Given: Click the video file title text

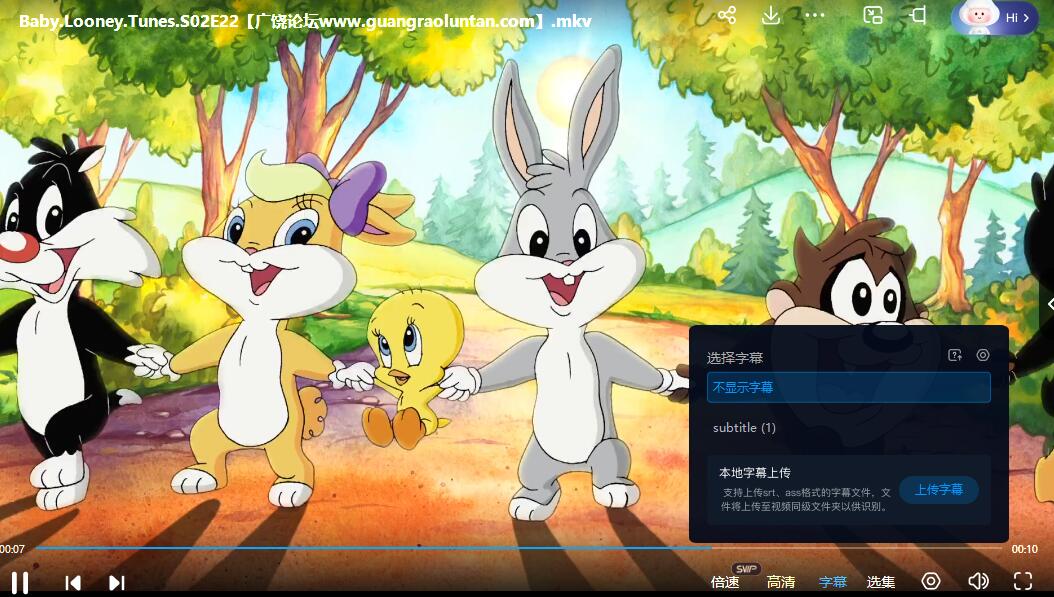Looking at the screenshot, I should click(305, 21).
